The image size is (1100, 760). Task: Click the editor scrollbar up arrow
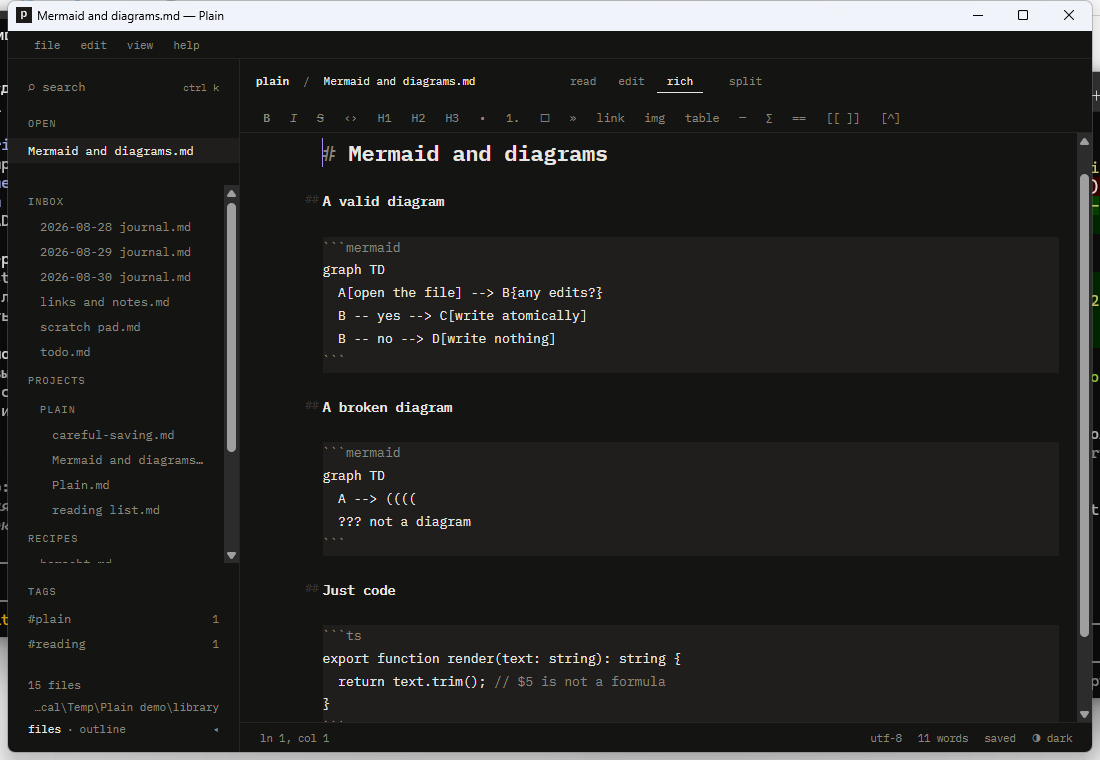pos(1085,142)
